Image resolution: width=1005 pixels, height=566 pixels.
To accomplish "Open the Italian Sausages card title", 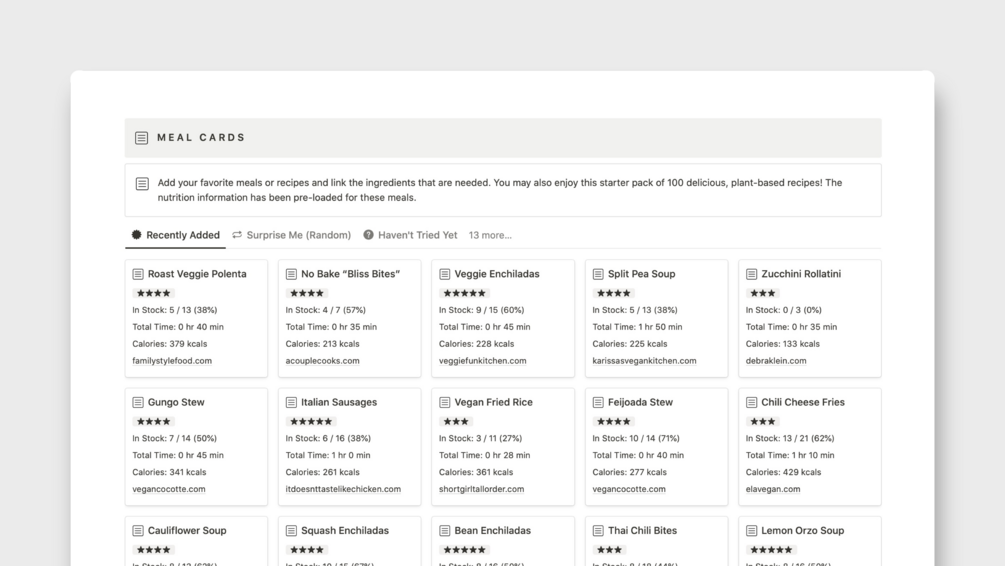I will tap(338, 402).
